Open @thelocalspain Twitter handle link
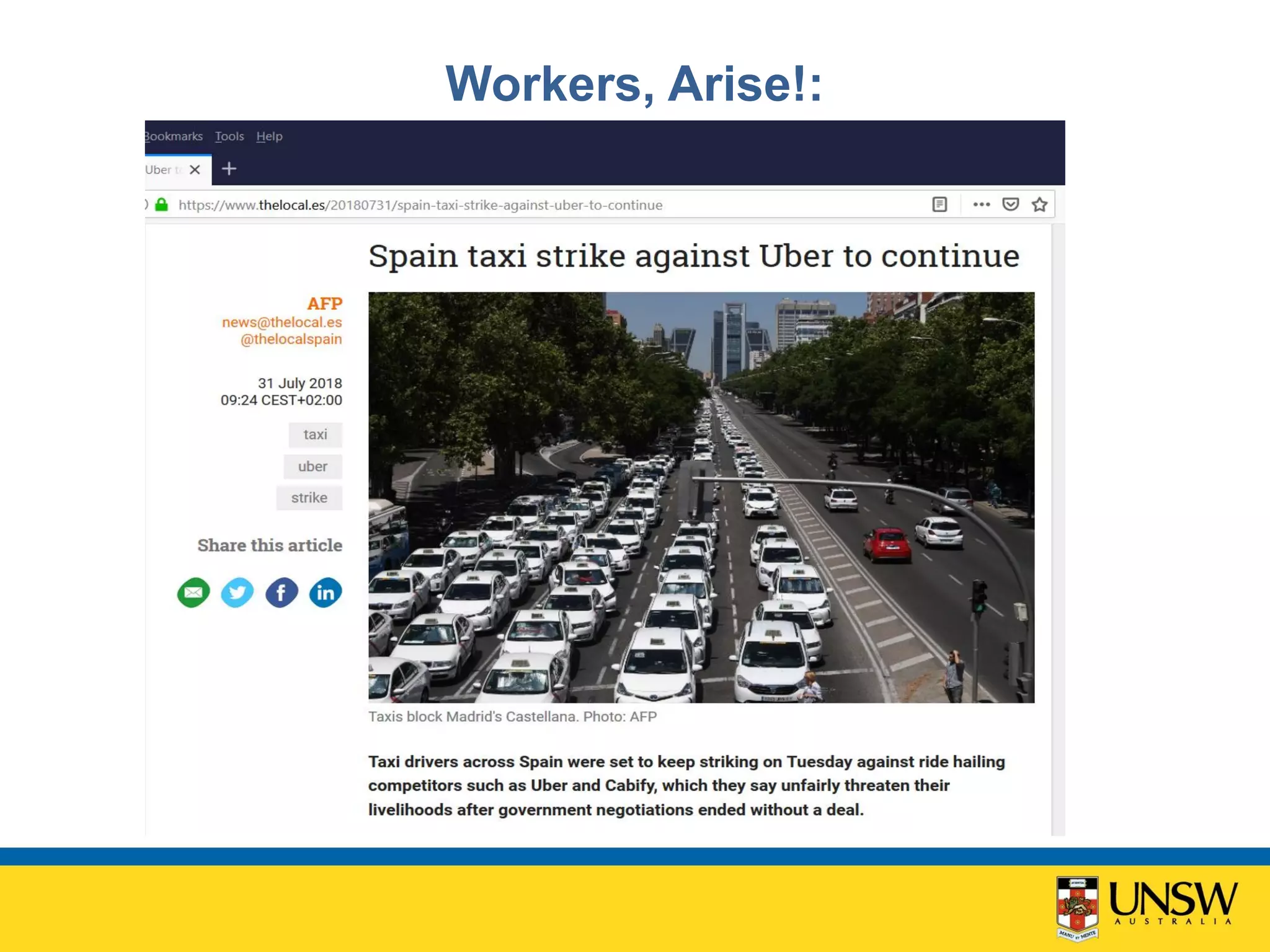 (291, 339)
